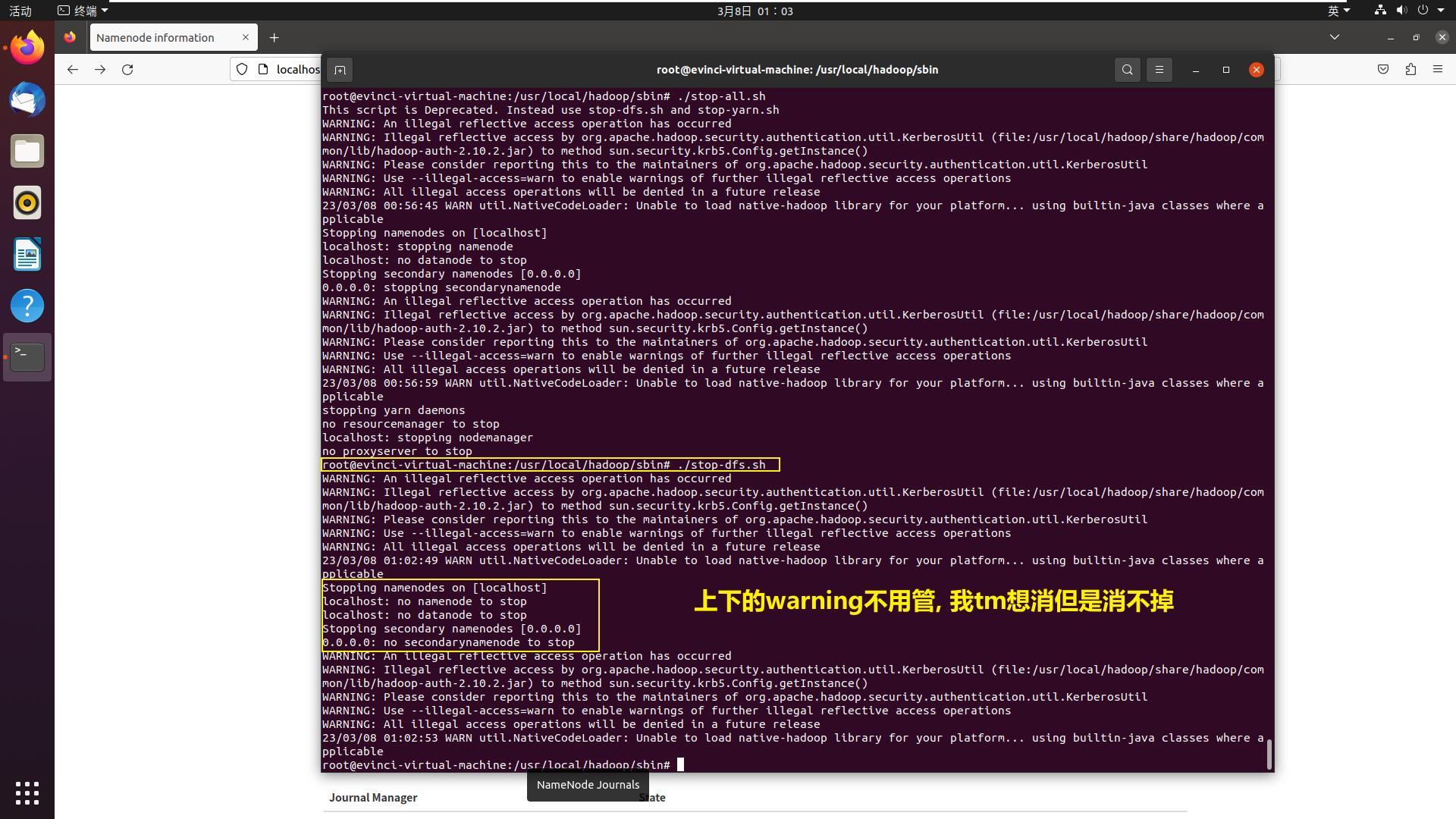This screenshot has width=1456, height=819.
Task: Go back in Firefox
Action: 73,69
